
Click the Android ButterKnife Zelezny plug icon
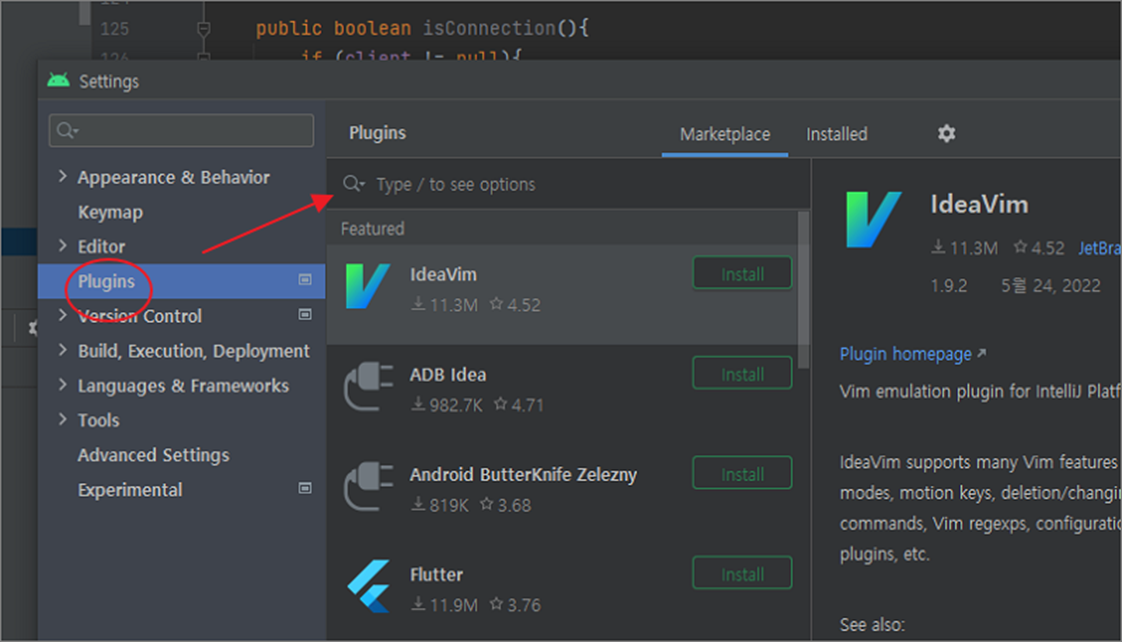point(368,487)
